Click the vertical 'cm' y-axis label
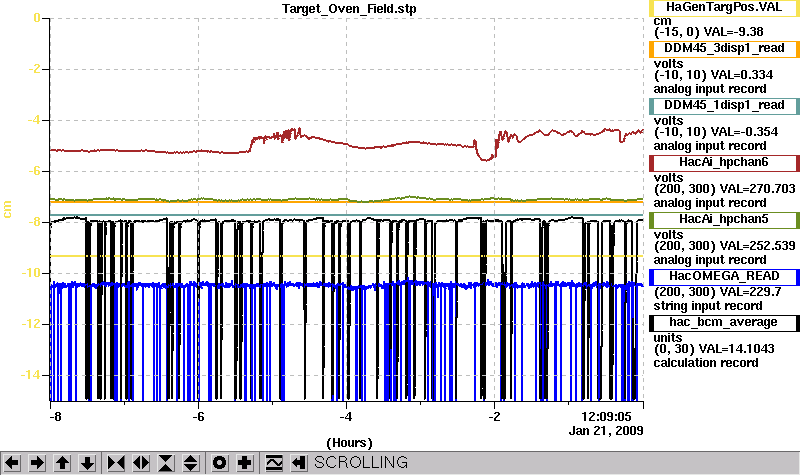The image size is (800, 475). coord(7,209)
